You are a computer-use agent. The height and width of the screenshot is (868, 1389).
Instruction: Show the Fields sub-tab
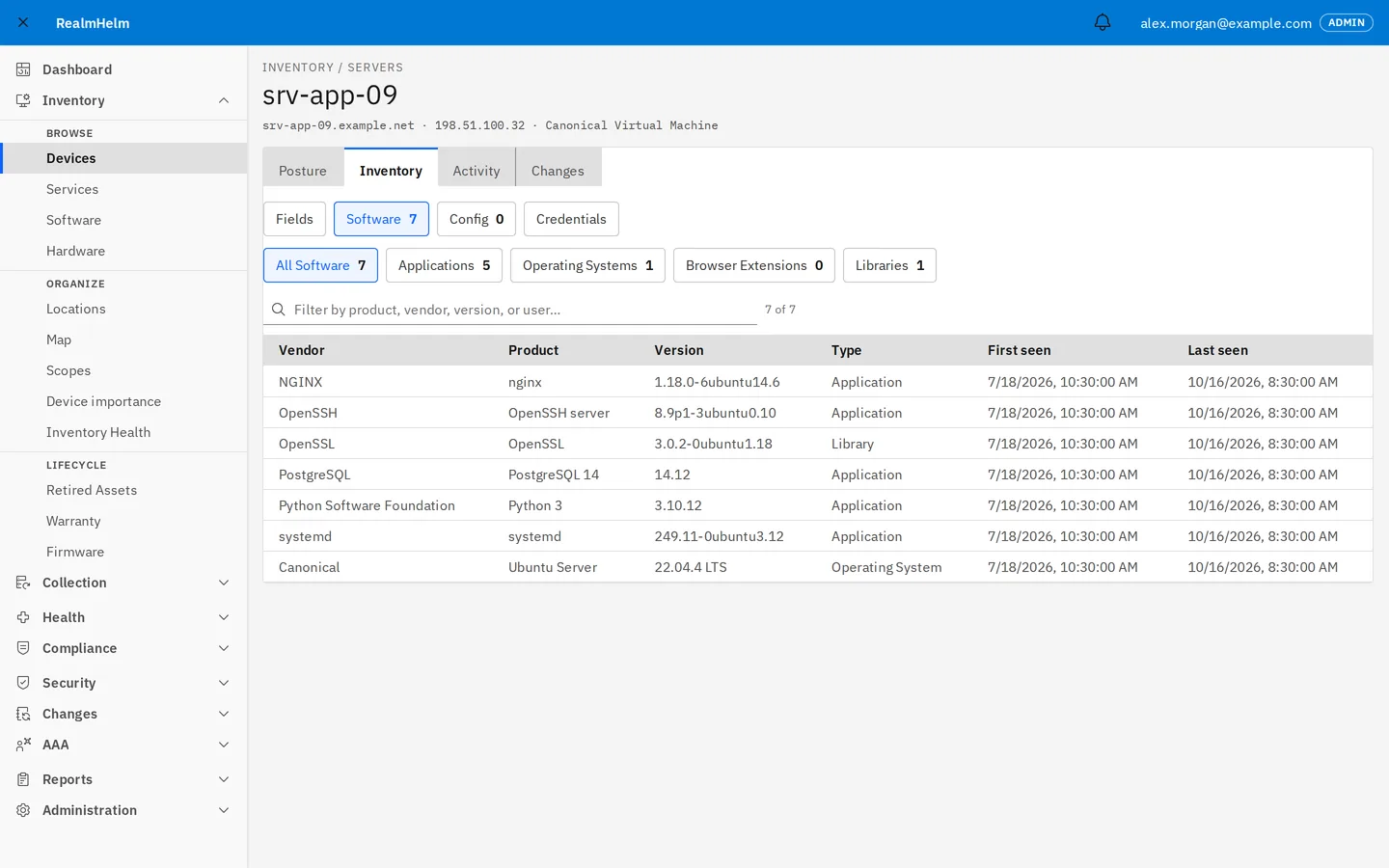pyautogui.click(x=294, y=219)
